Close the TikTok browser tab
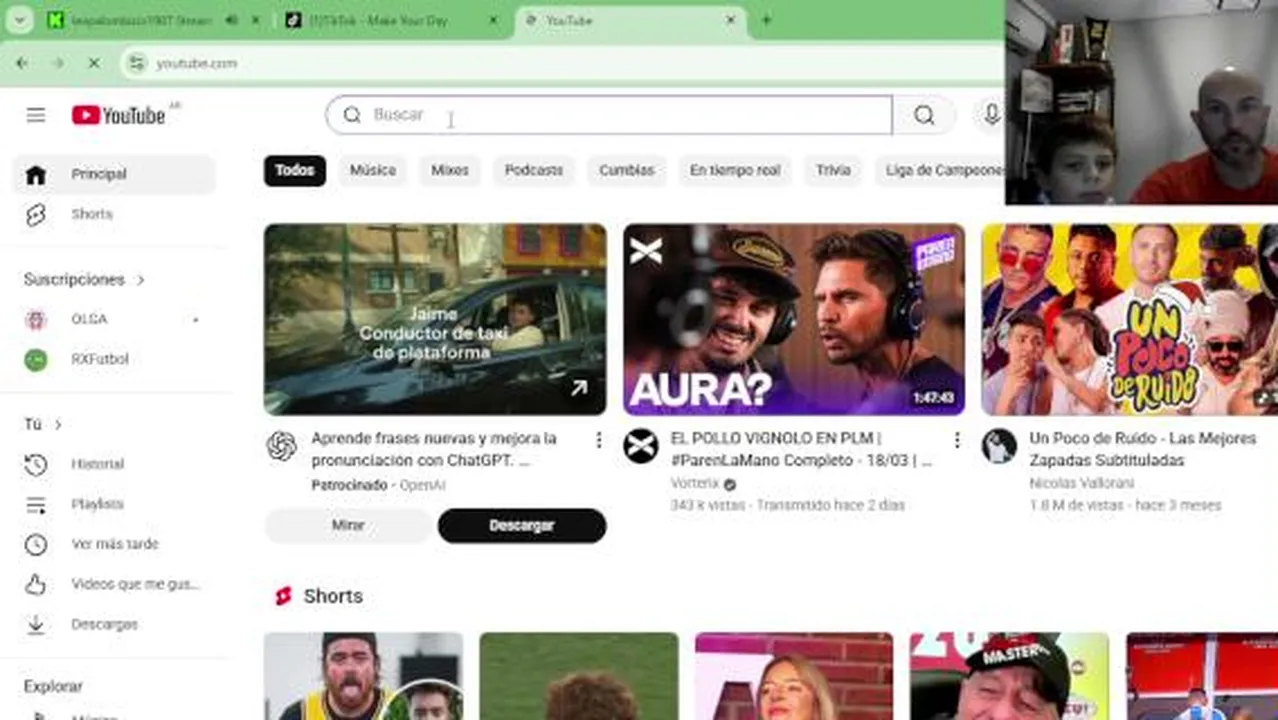 pos(493,20)
